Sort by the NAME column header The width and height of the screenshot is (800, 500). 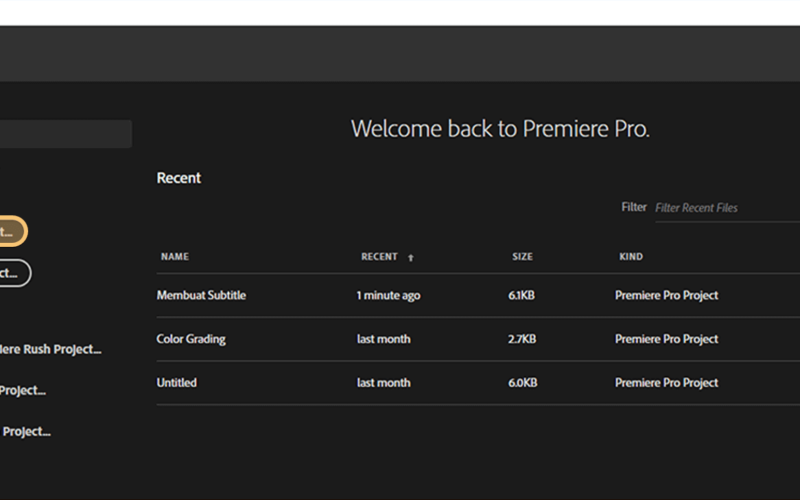(x=175, y=257)
